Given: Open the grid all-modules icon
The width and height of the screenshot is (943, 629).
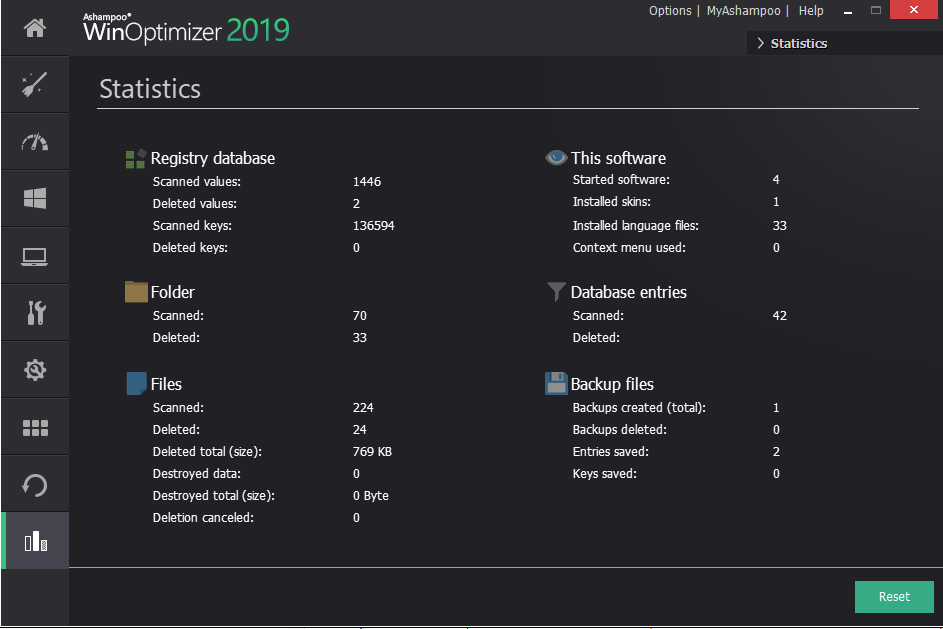Looking at the screenshot, I should coord(35,428).
